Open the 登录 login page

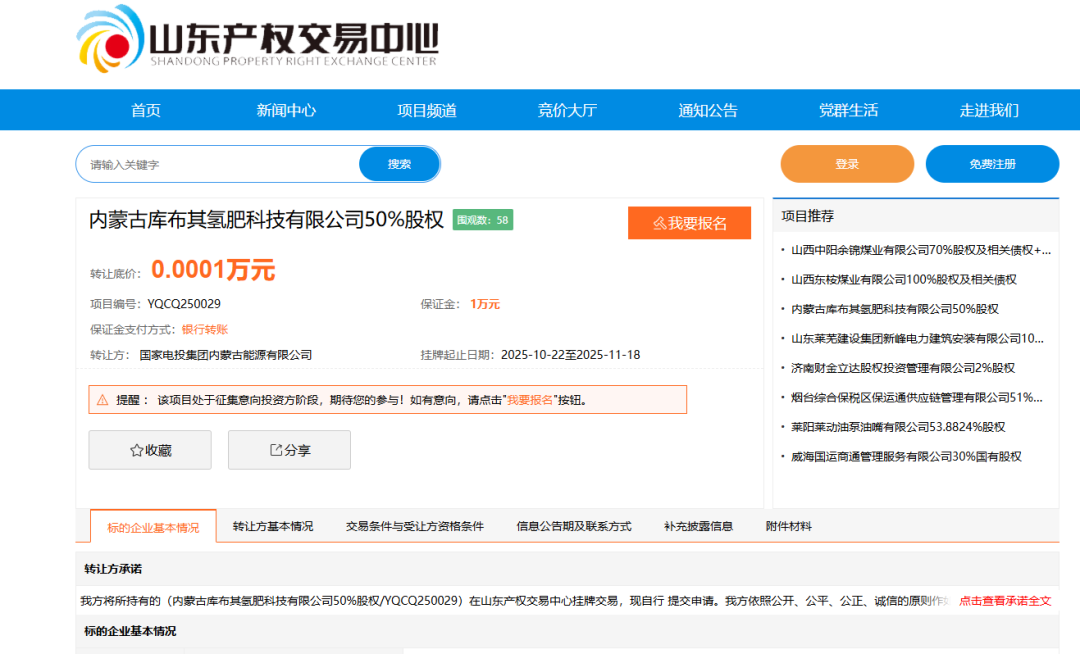pos(846,163)
